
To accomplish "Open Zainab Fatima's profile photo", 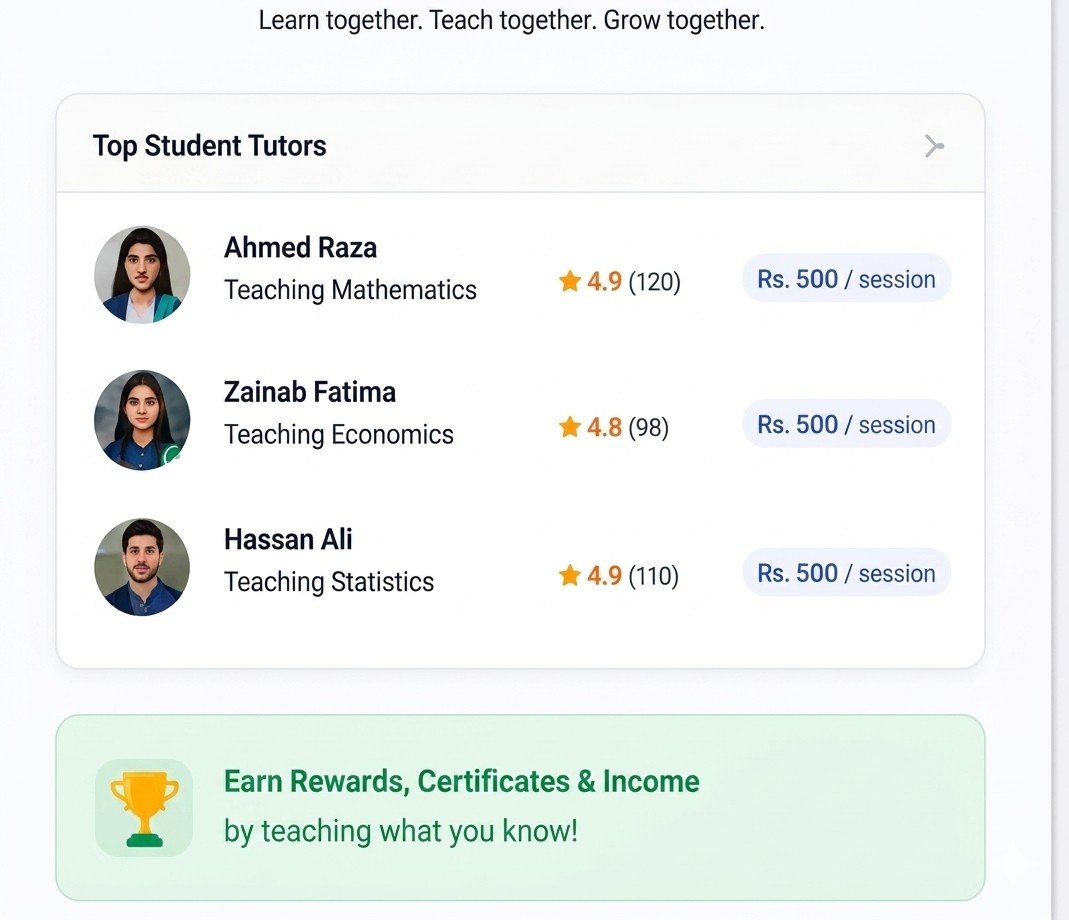I will pyautogui.click(x=142, y=420).
